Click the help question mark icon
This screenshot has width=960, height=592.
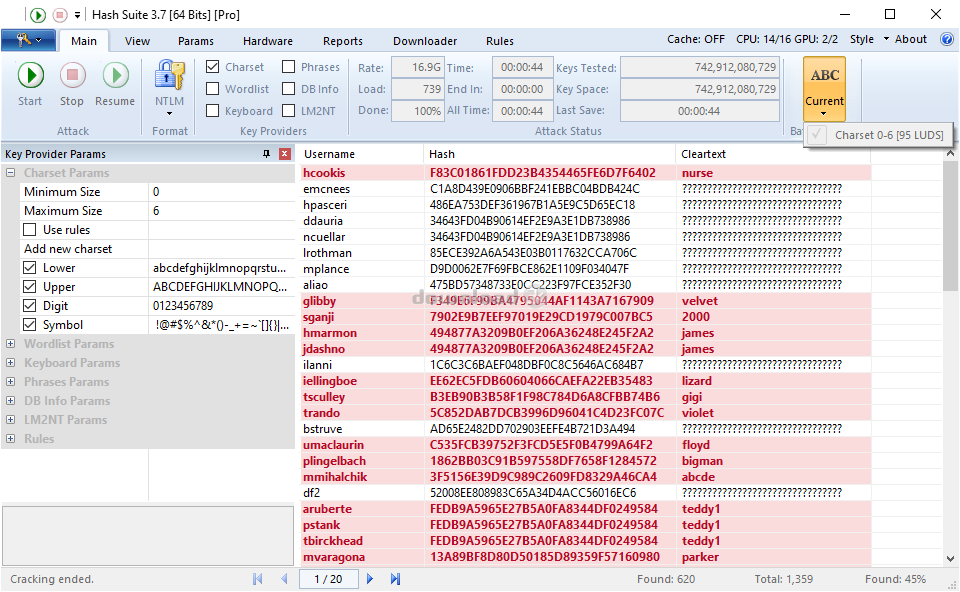[947, 39]
